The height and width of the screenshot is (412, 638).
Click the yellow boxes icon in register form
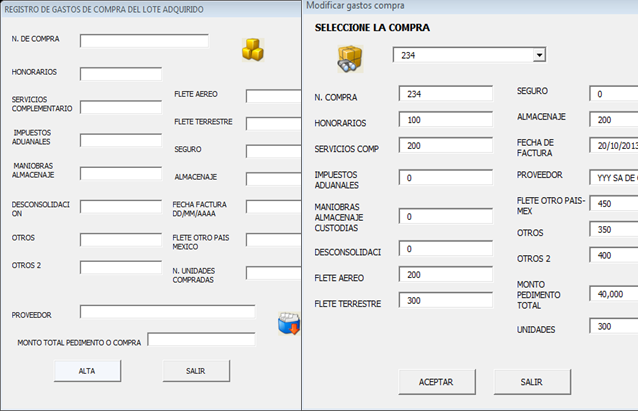(252, 50)
